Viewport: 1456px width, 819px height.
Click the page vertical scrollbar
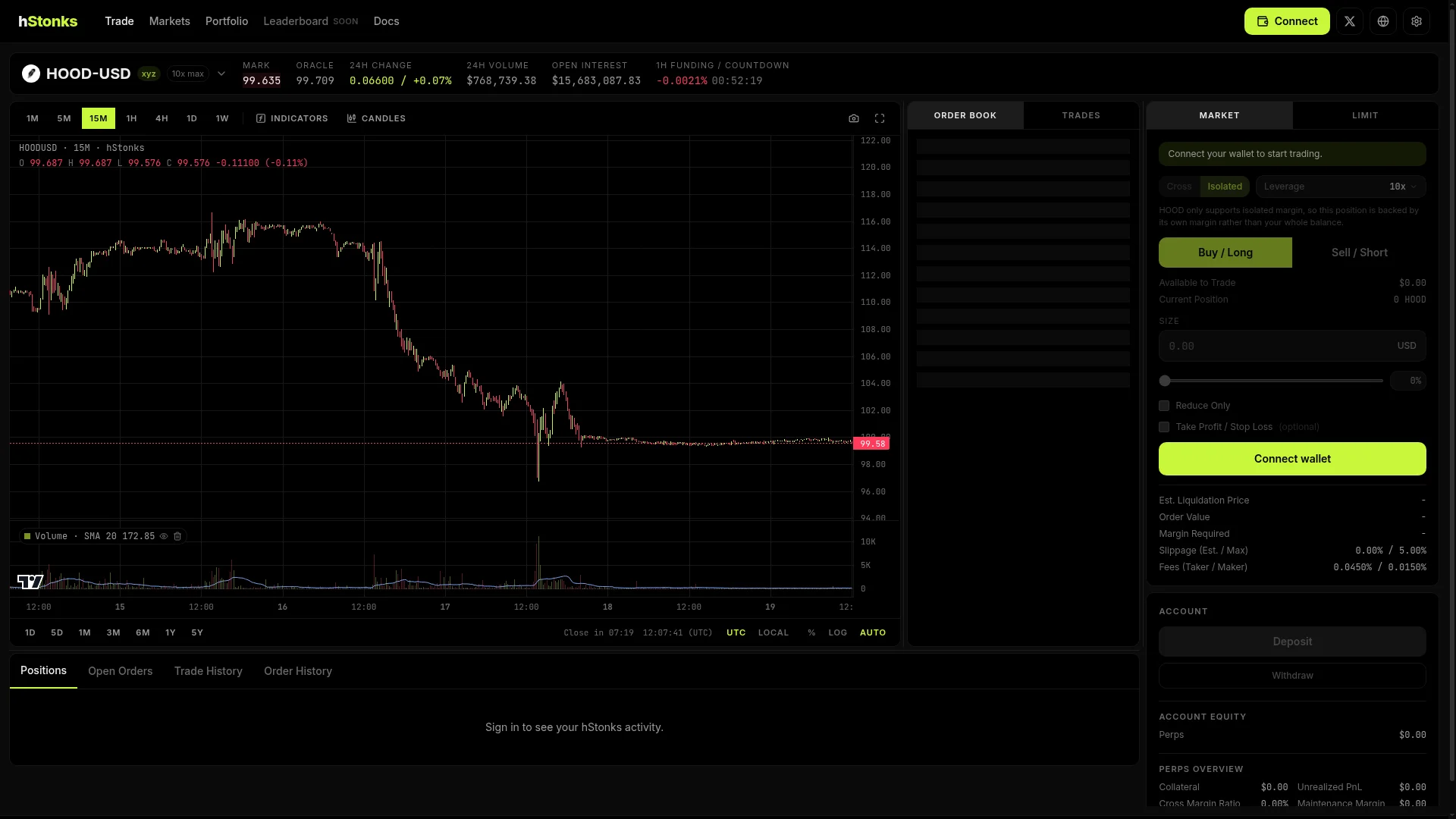[x=1451, y=394]
